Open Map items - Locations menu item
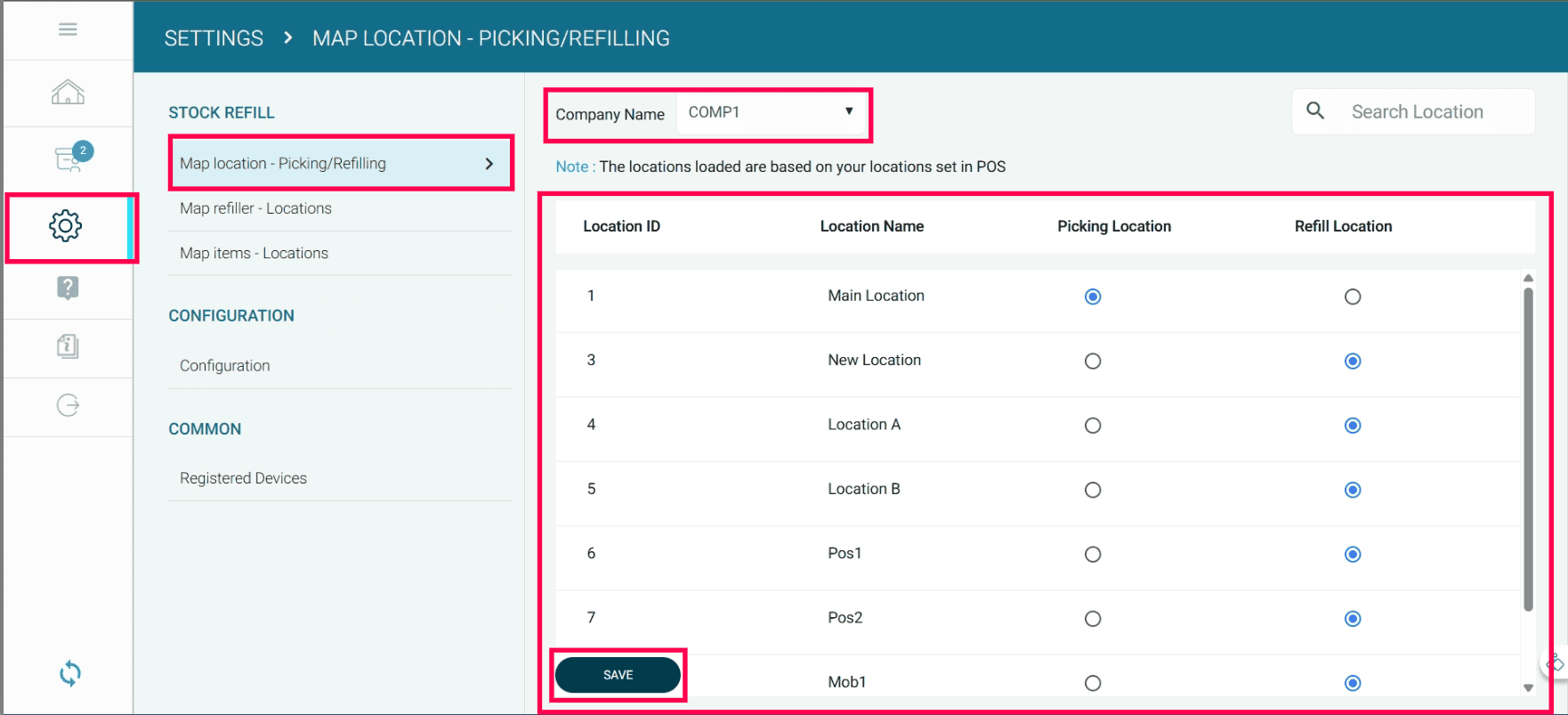Viewport: 1568px width, 715px height. tap(254, 254)
